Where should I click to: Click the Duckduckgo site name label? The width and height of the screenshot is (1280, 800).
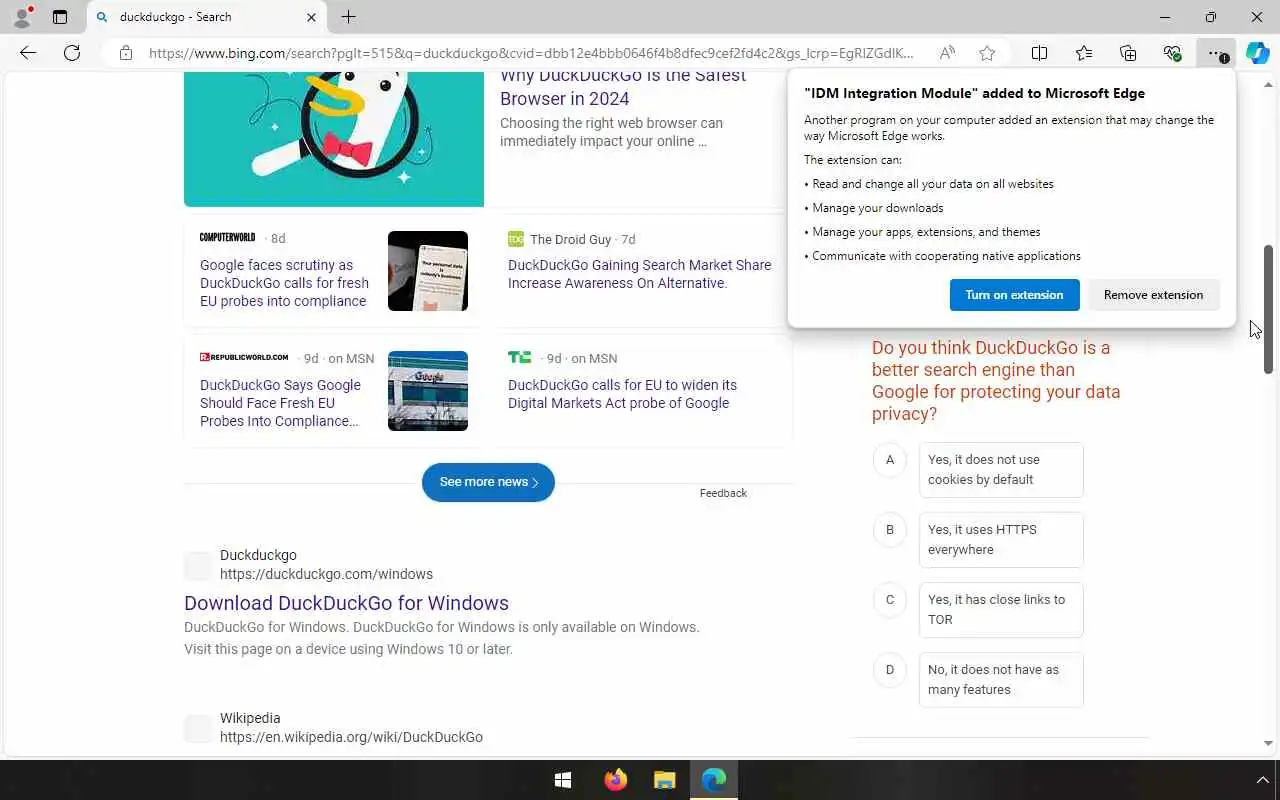258,555
